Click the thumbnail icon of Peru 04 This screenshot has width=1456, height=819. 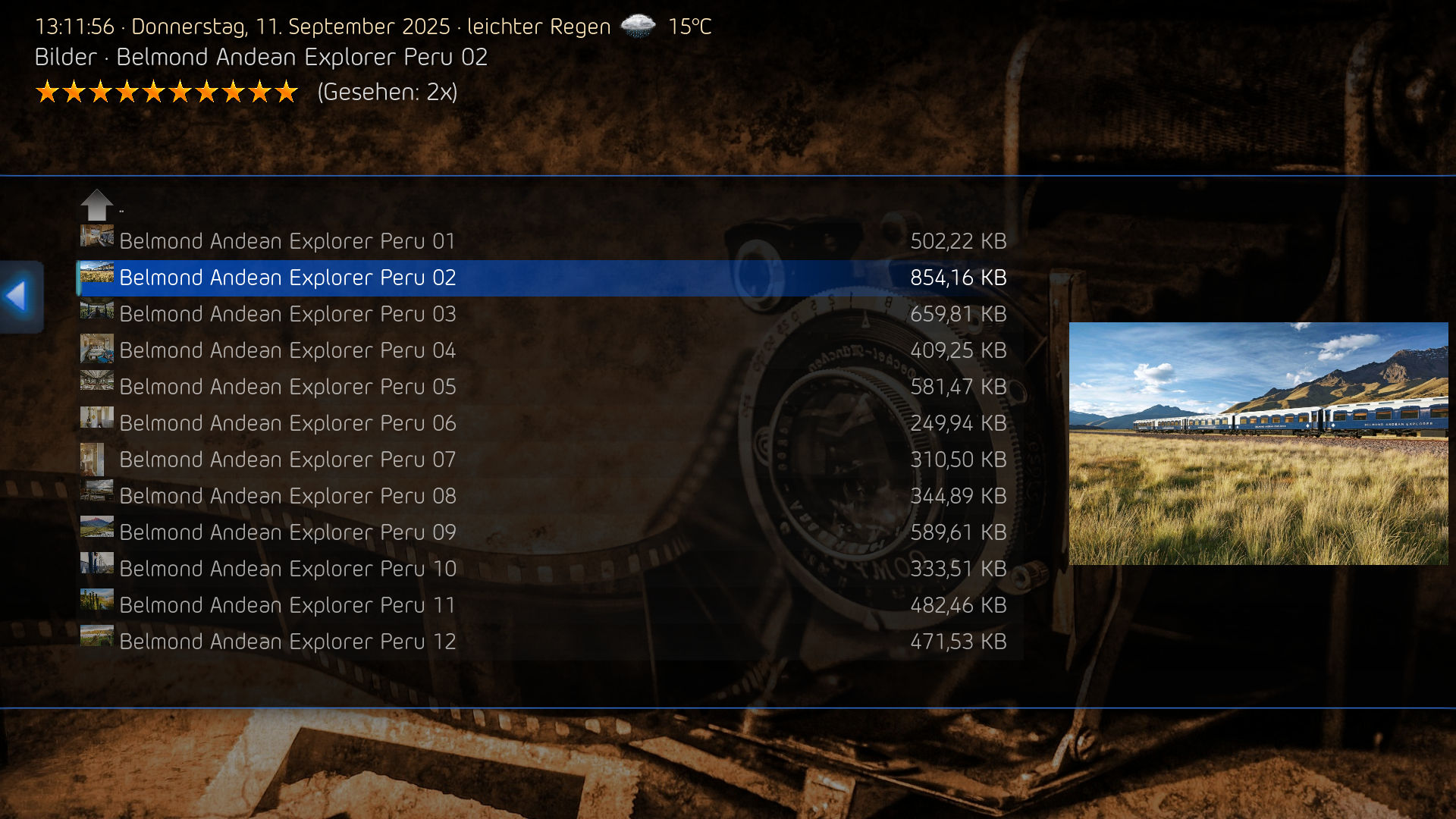coord(97,348)
